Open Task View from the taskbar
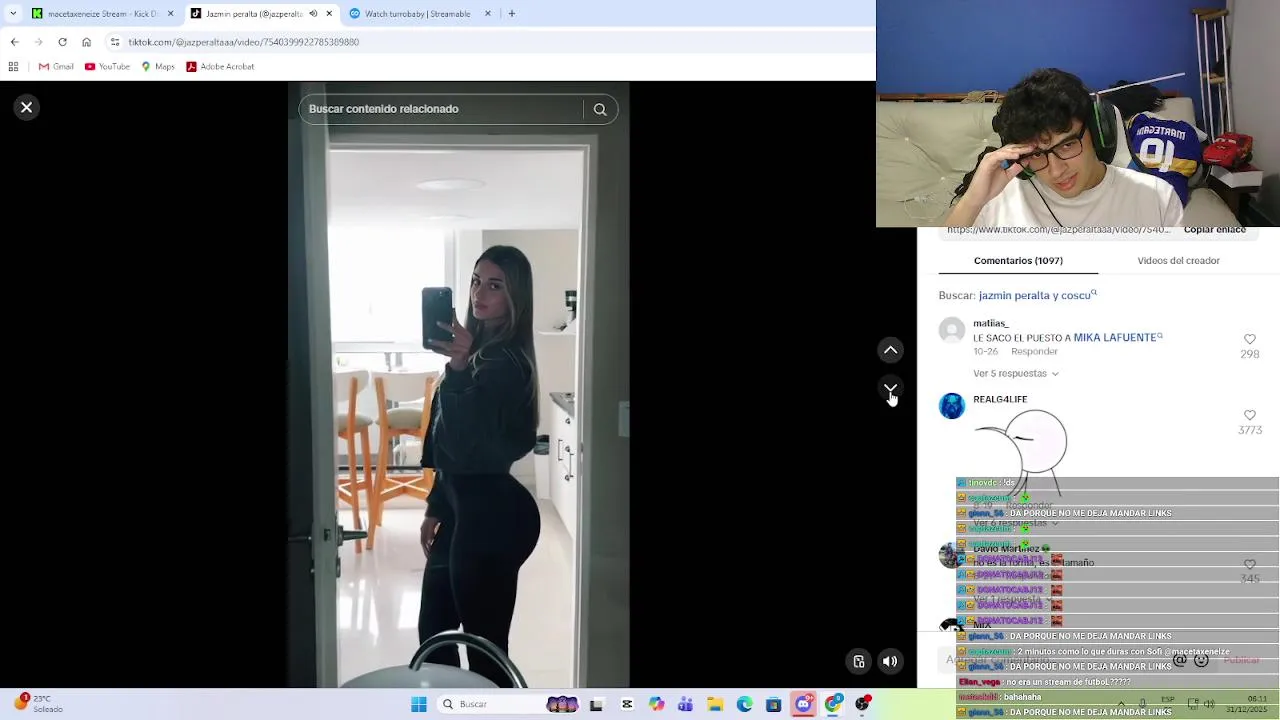Screen dimensions: 1280x720 tap(596, 704)
